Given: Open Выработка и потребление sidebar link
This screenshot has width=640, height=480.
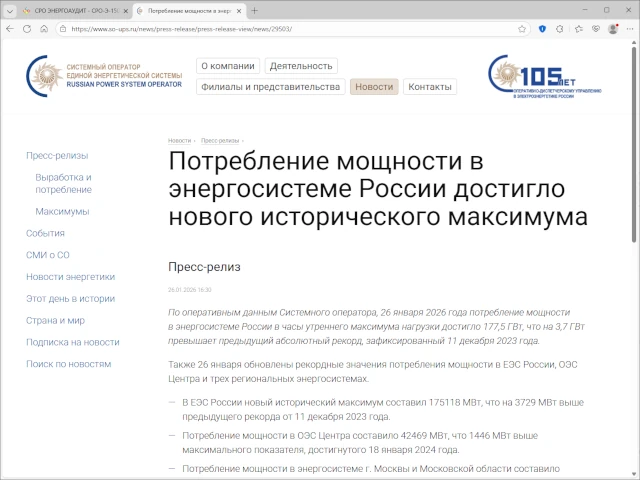Looking at the screenshot, I should [63, 183].
